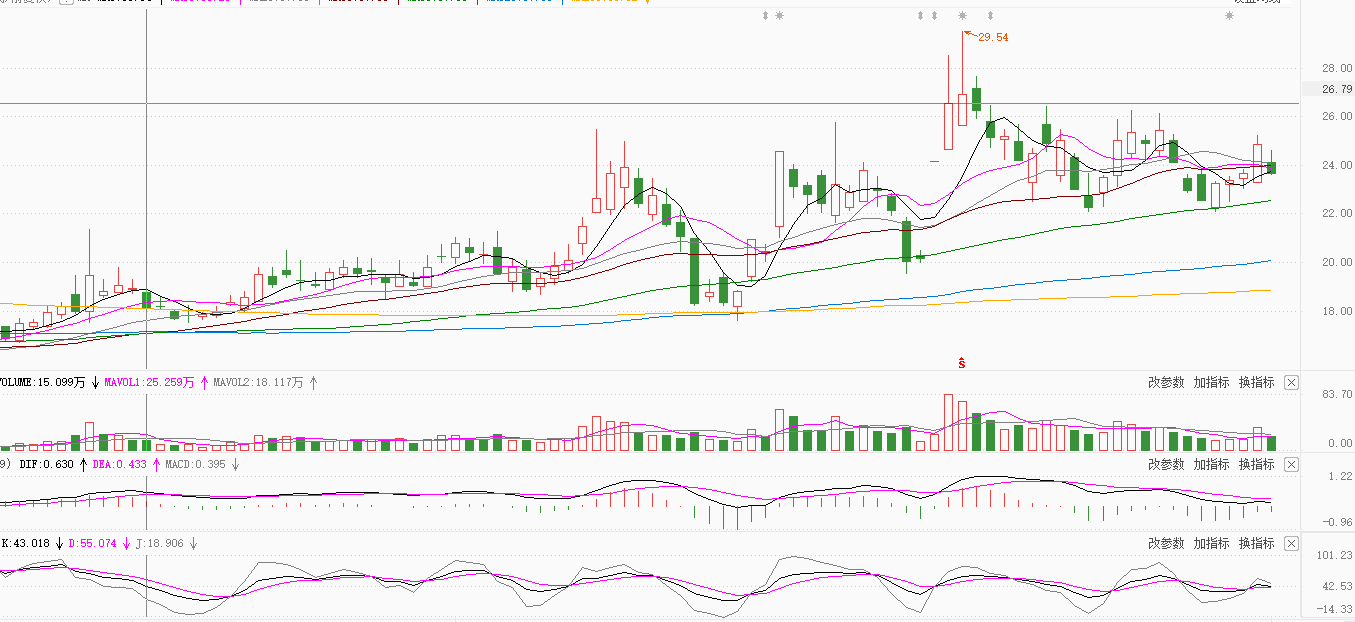Close the MACD indicator panel

pyautogui.click(x=1291, y=464)
